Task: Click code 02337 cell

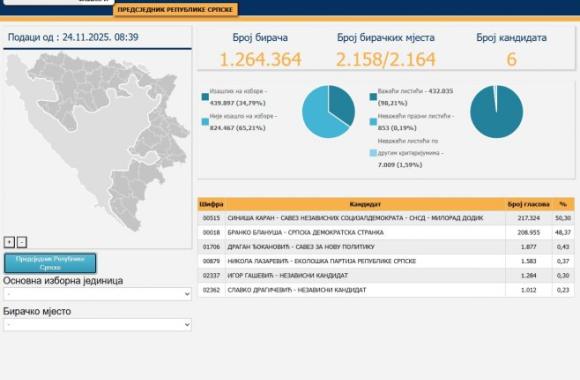Action: (x=211, y=276)
